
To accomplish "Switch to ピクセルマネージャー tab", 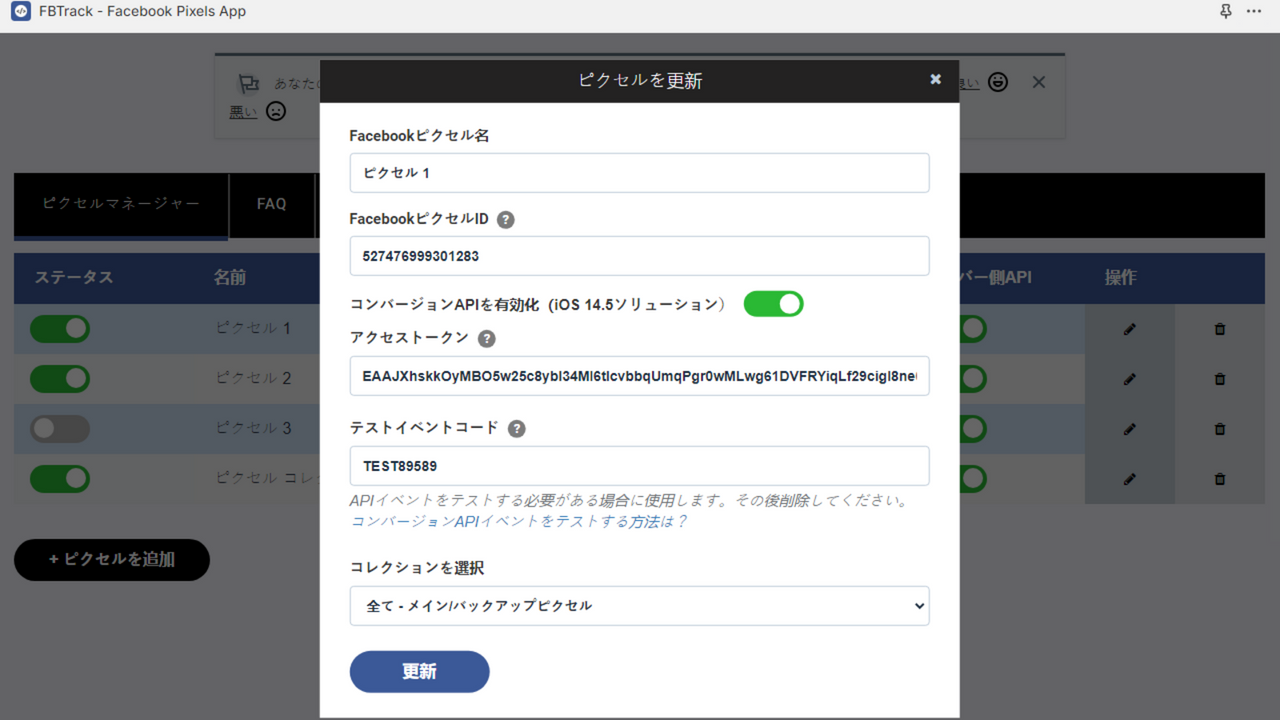I will point(121,204).
